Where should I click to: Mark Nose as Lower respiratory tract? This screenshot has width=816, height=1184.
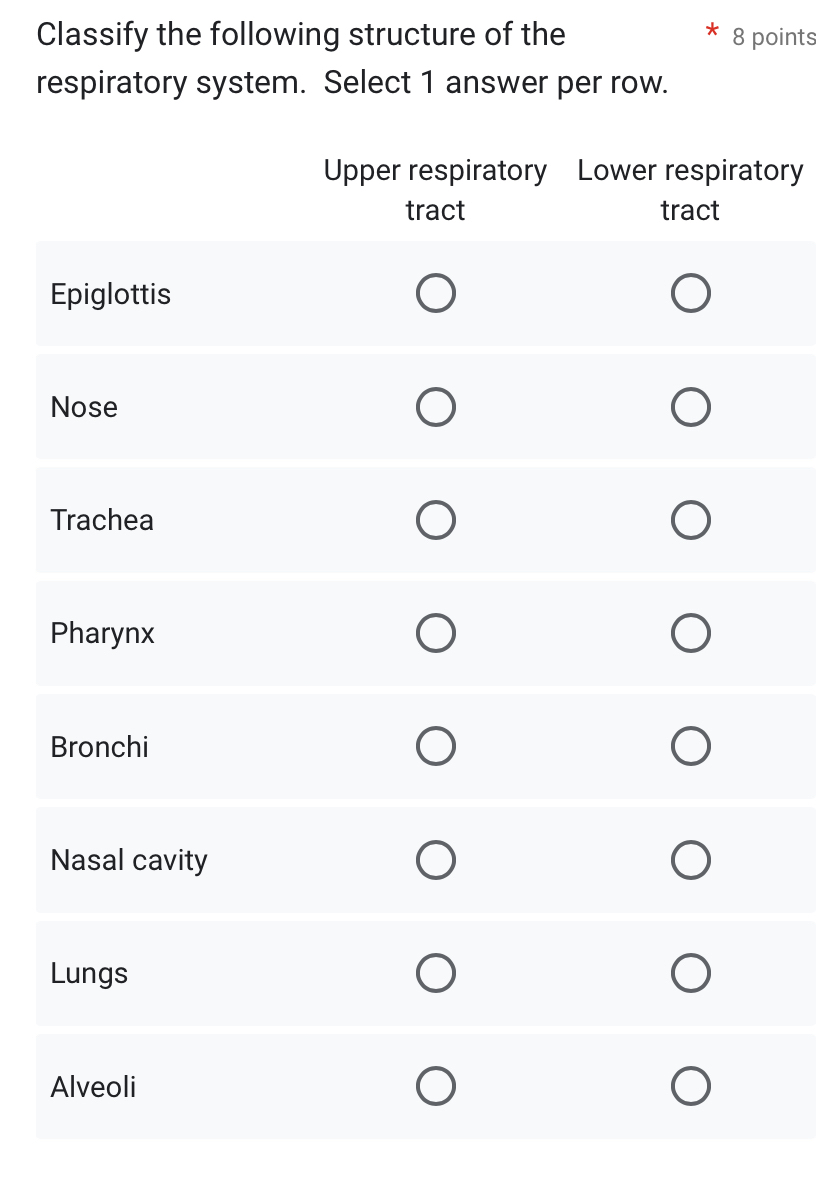pos(691,407)
